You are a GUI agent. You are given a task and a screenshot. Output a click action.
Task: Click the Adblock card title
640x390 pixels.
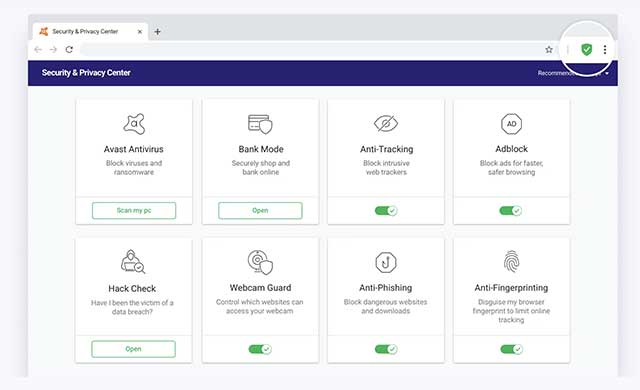tap(511, 149)
